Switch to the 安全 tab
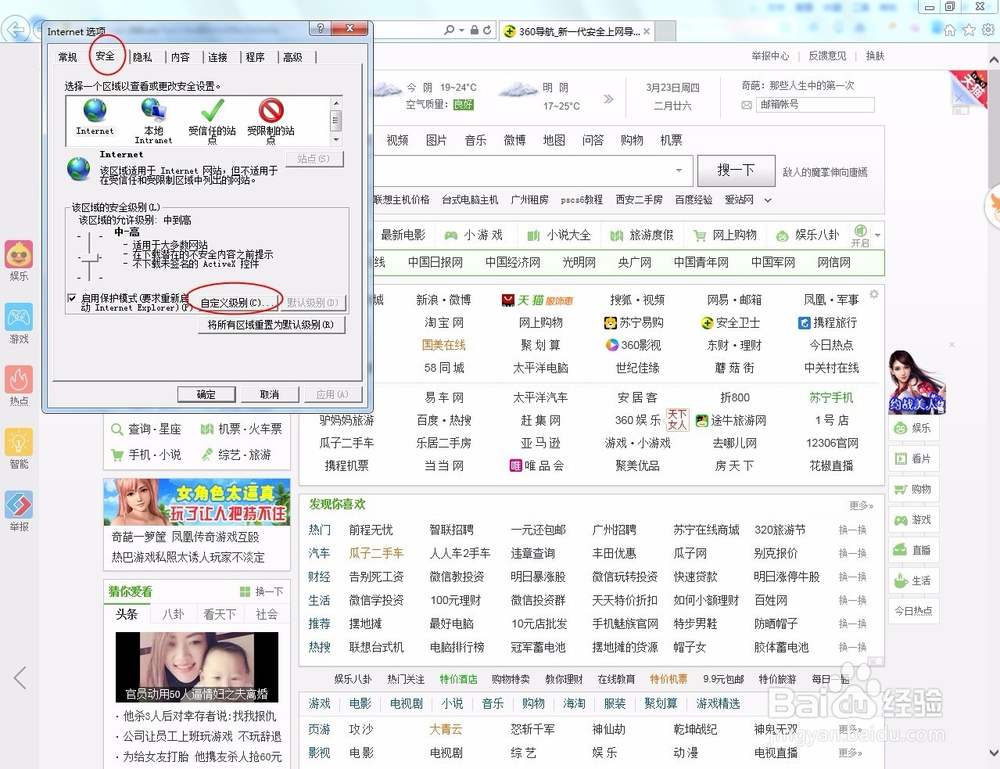 coord(105,56)
